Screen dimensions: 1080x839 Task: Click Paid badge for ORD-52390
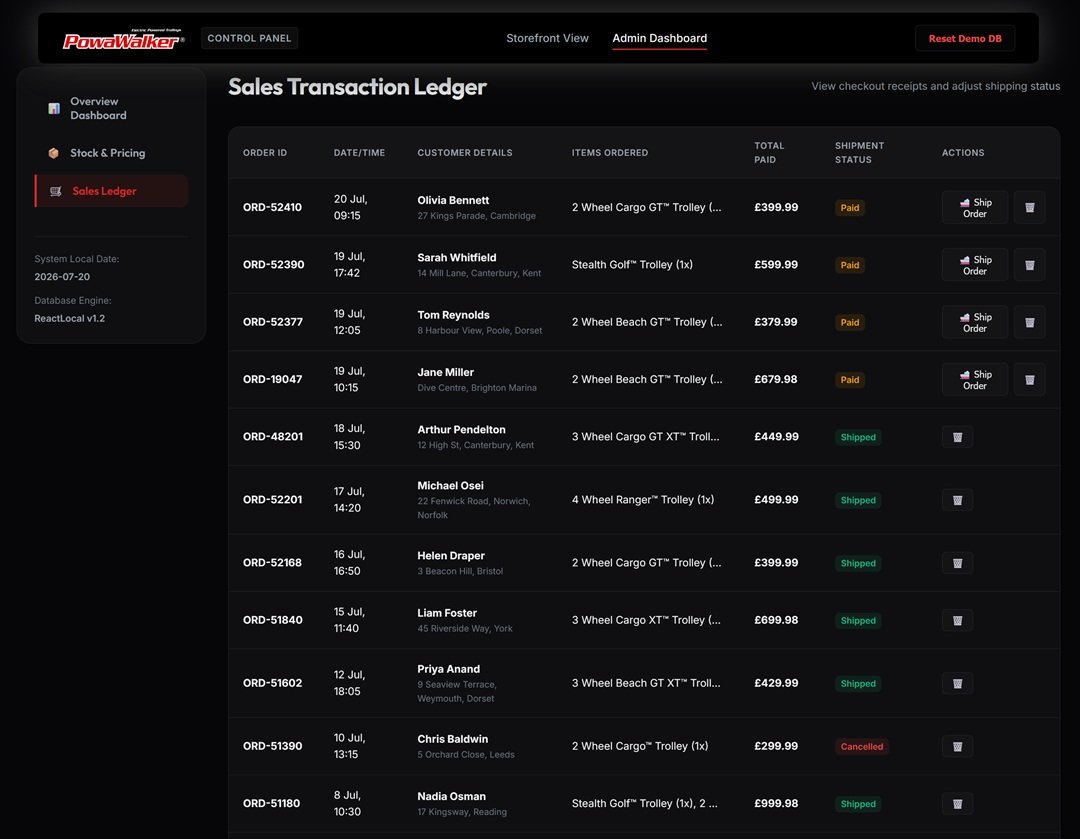849,265
